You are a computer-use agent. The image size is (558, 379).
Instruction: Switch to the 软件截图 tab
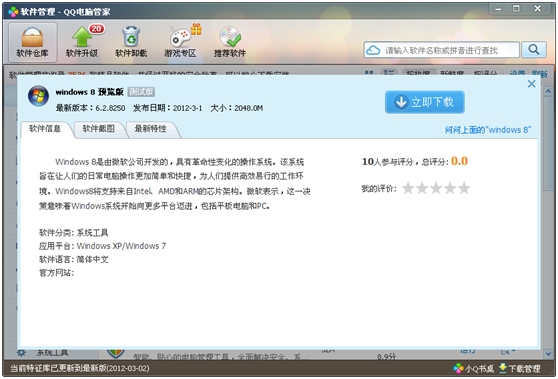click(x=99, y=129)
